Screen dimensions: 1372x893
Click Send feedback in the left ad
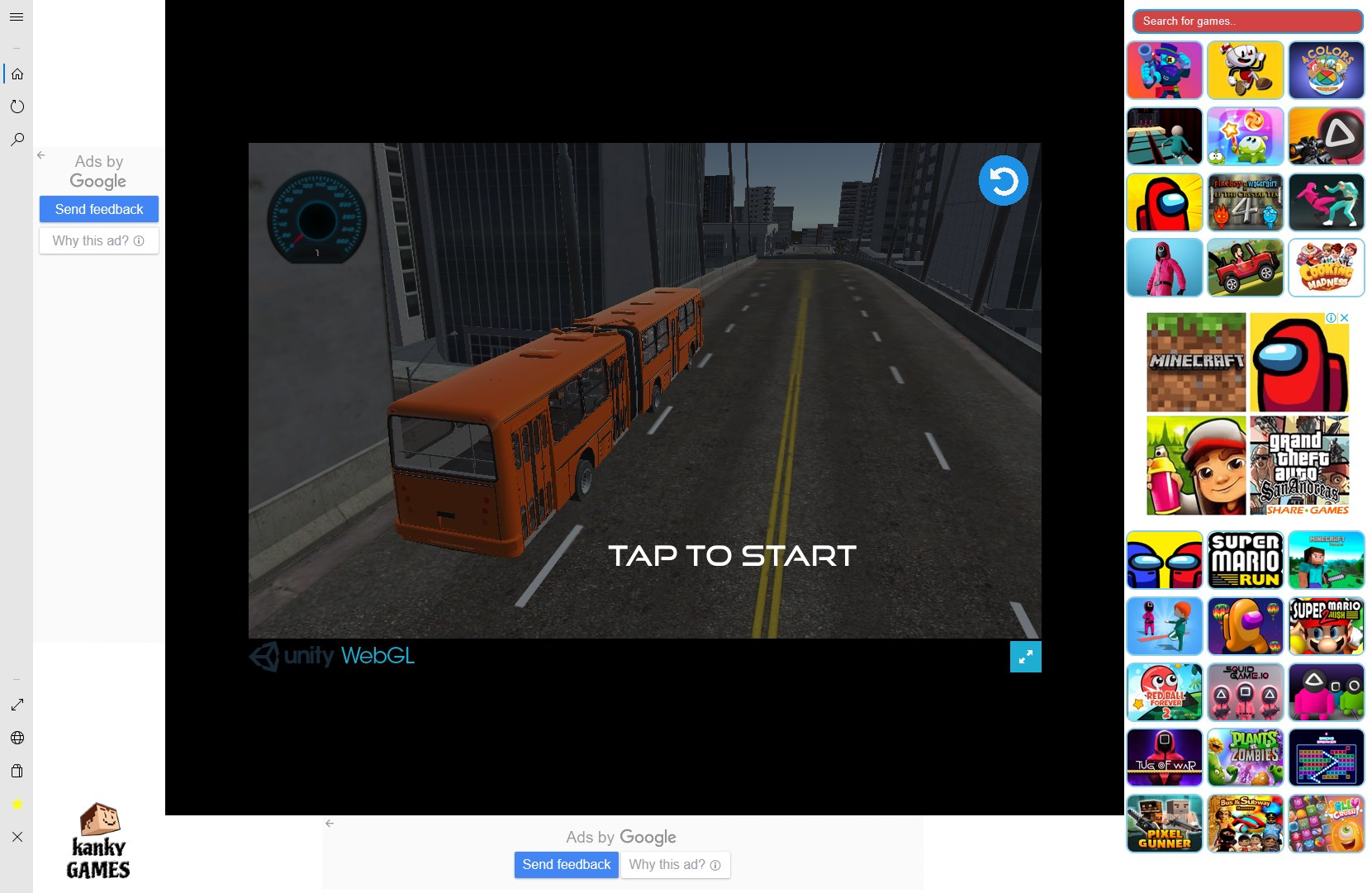tap(99, 209)
